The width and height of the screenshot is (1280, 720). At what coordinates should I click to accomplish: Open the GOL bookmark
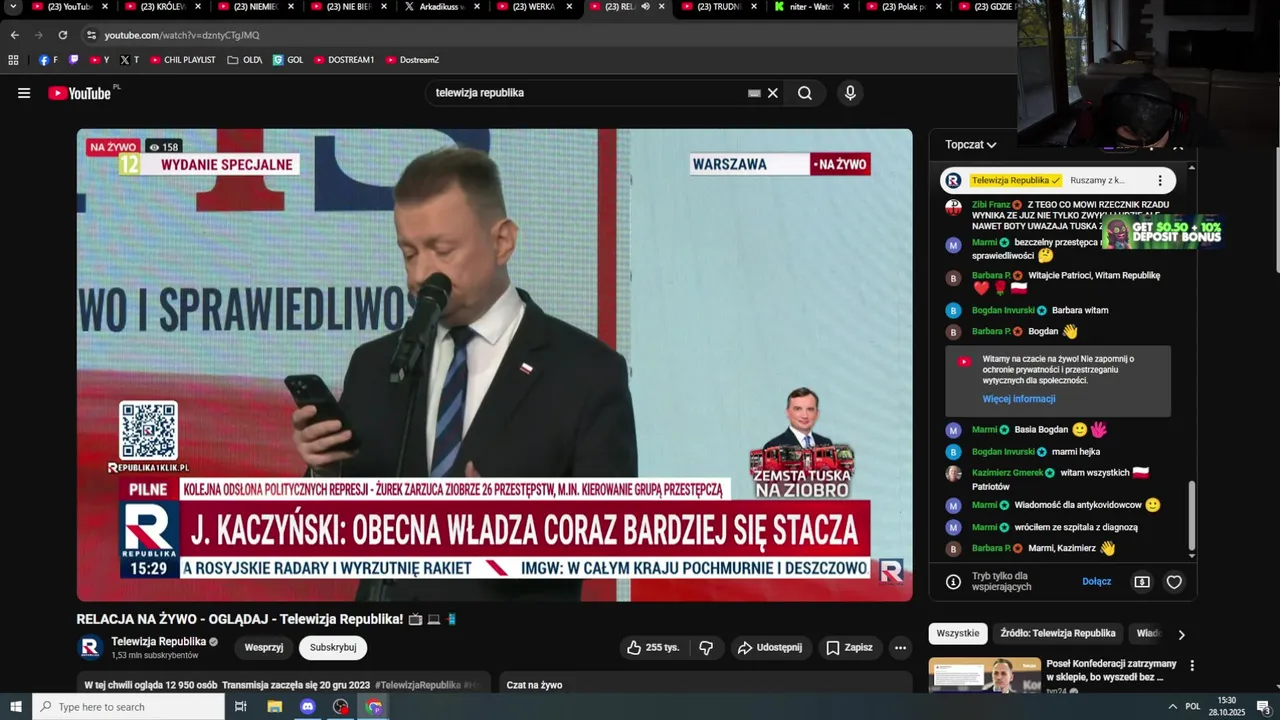coord(288,60)
